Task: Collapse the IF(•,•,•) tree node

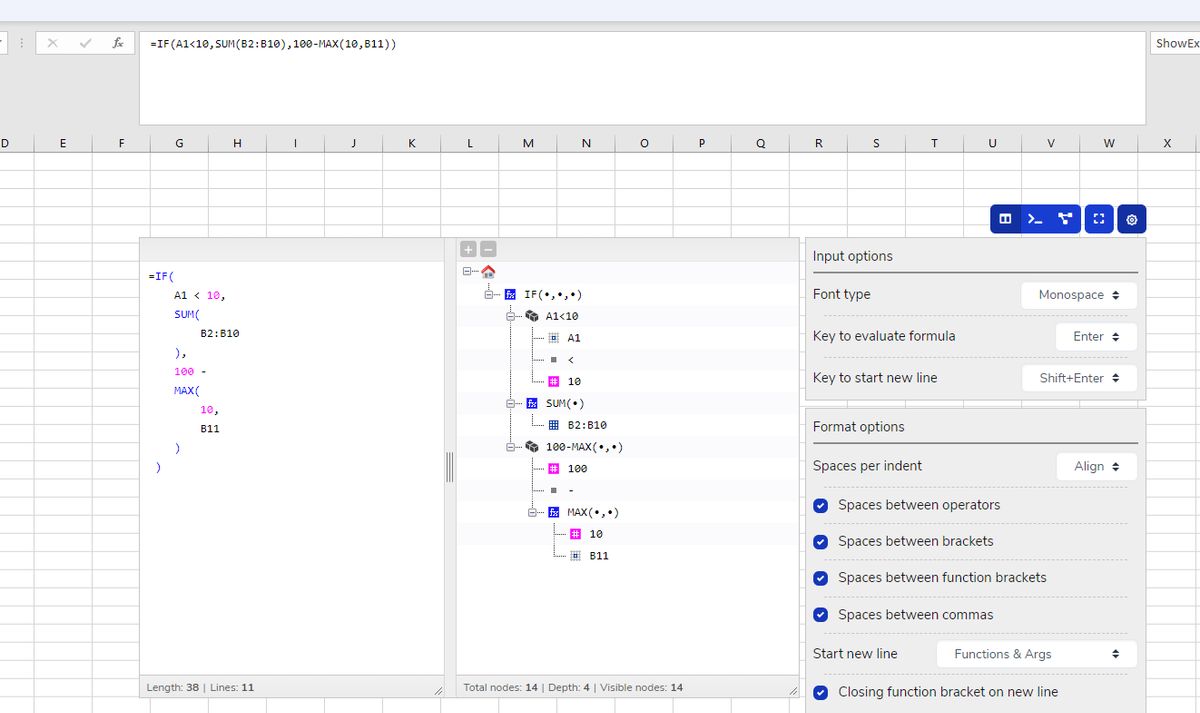Action: (x=489, y=294)
